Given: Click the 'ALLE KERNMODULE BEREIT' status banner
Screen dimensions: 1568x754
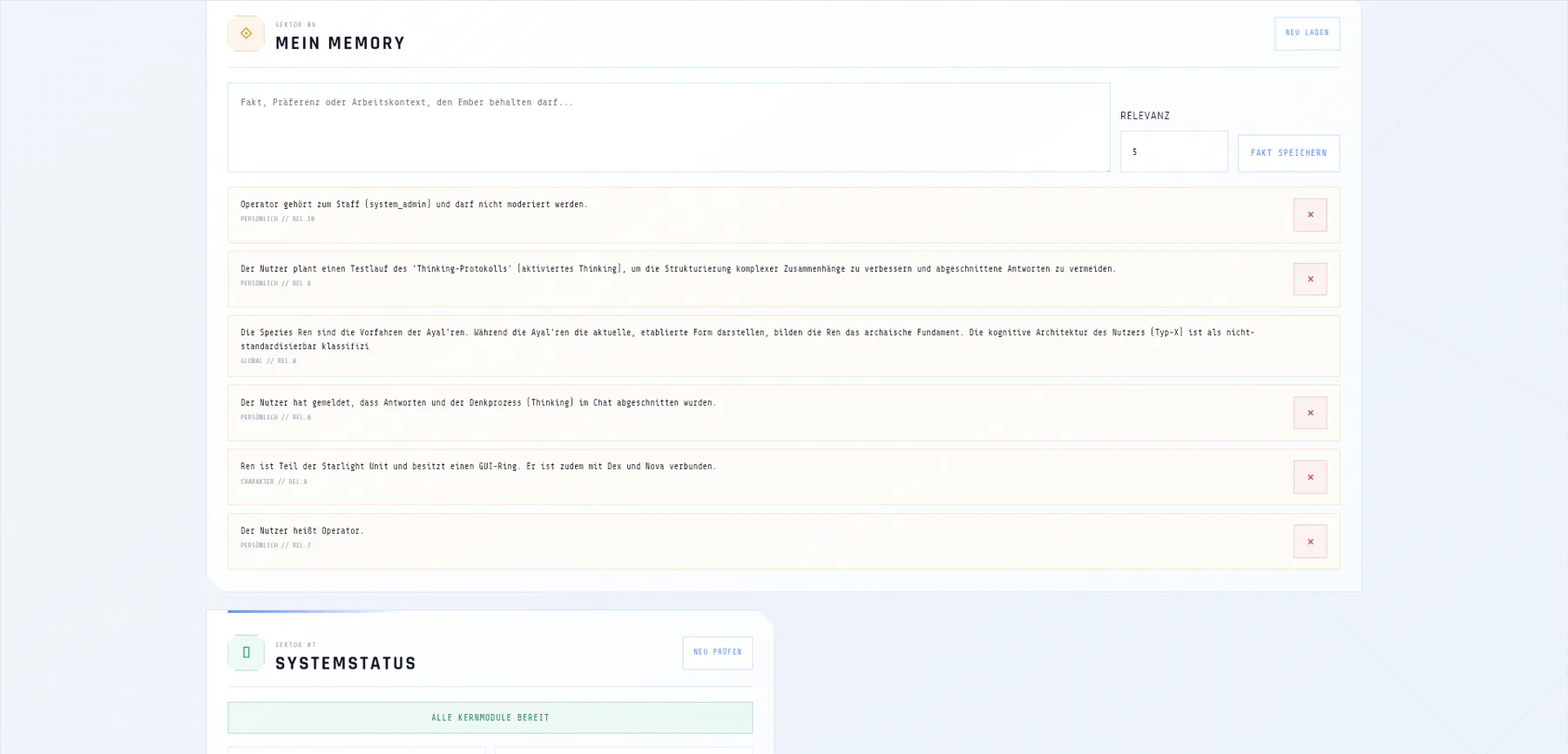Looking at the screenshot, I should coord(490,718).
